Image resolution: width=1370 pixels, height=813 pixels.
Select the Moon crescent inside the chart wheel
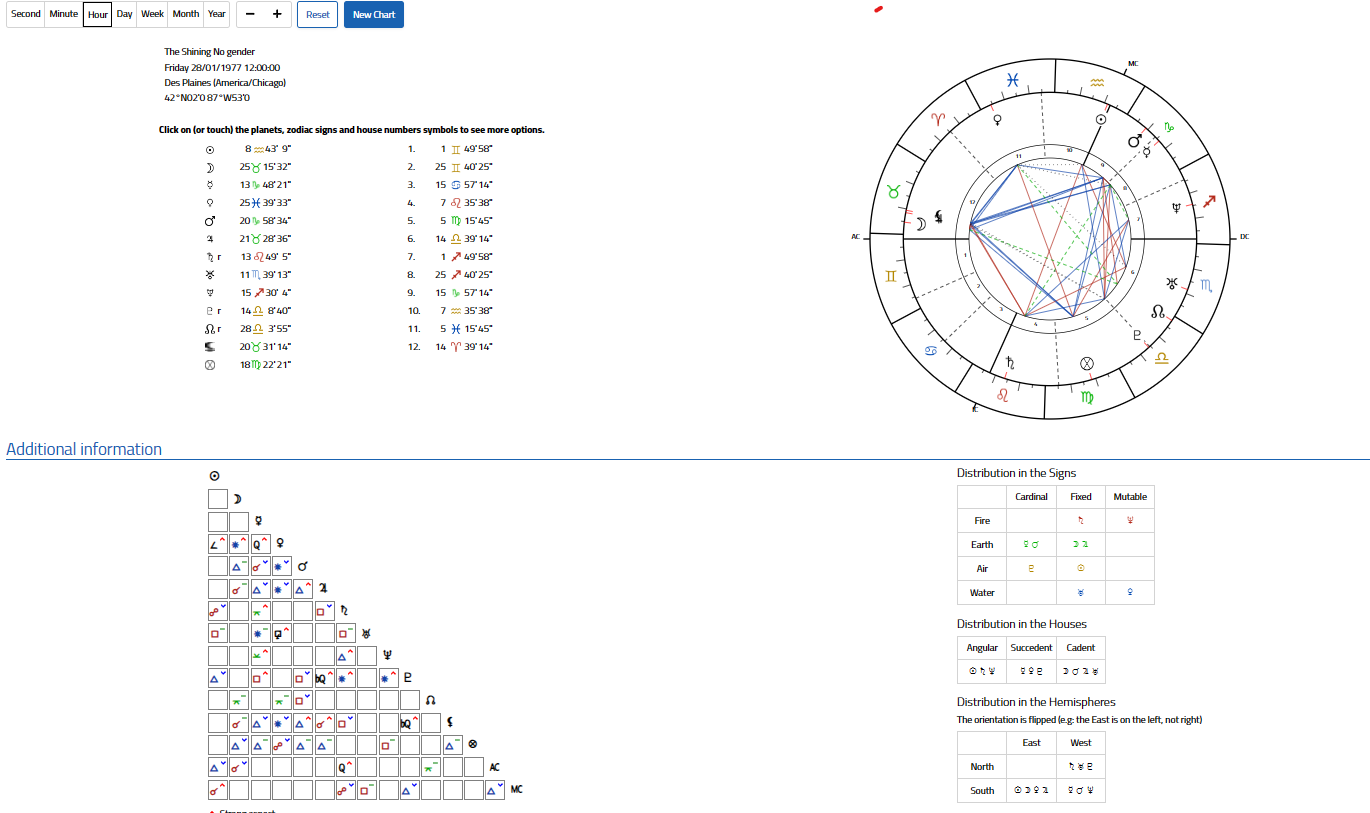tap(918, 226)
